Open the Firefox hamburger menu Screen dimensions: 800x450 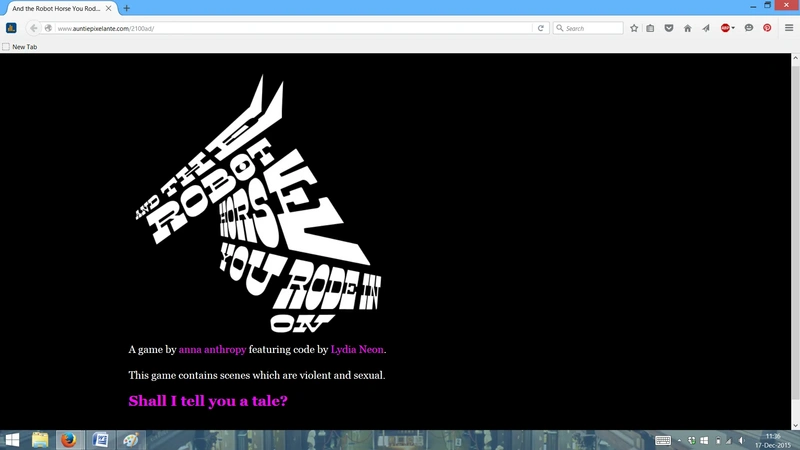point(789,28)
